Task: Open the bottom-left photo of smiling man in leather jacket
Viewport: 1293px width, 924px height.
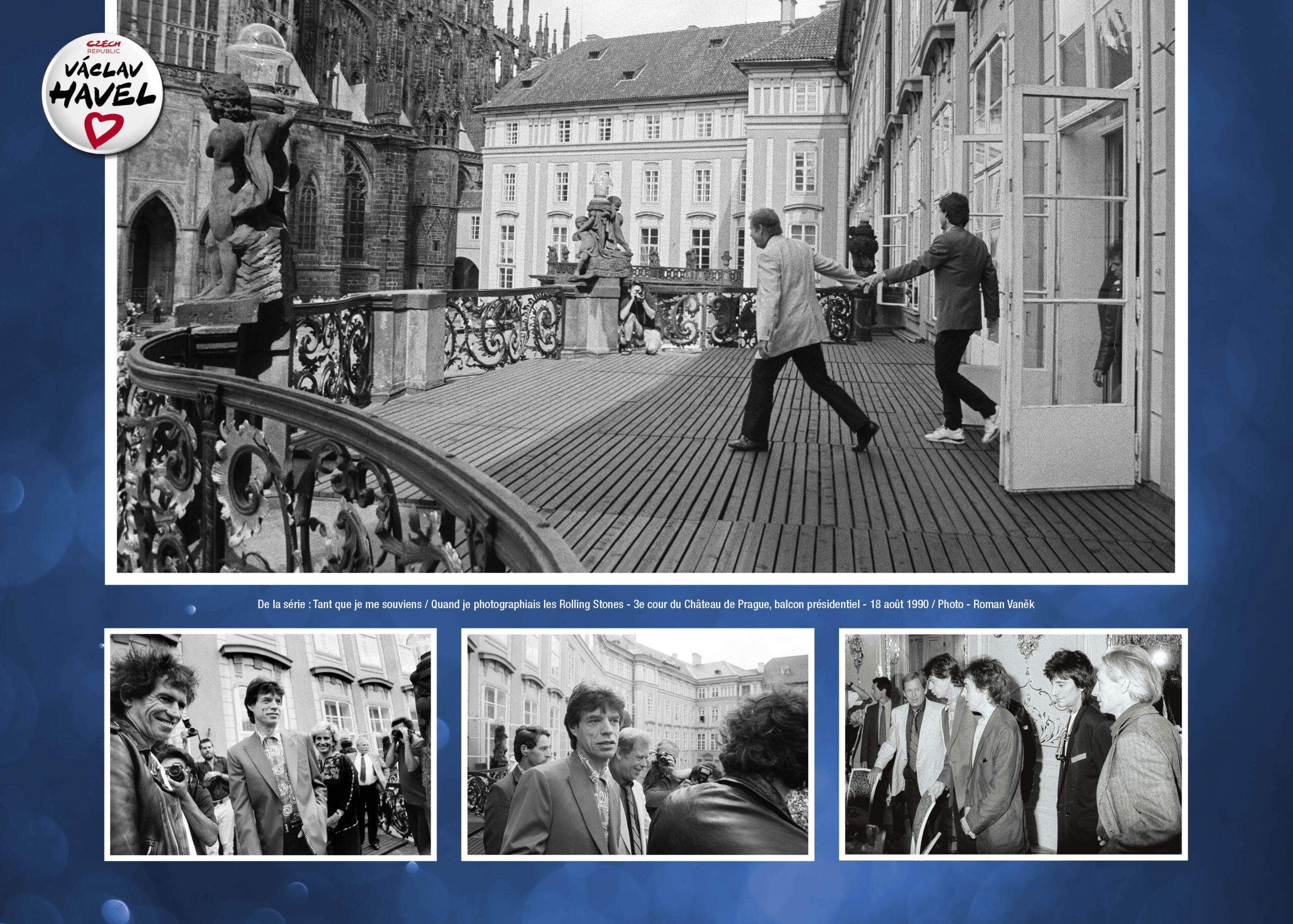Action: [270, 745]
